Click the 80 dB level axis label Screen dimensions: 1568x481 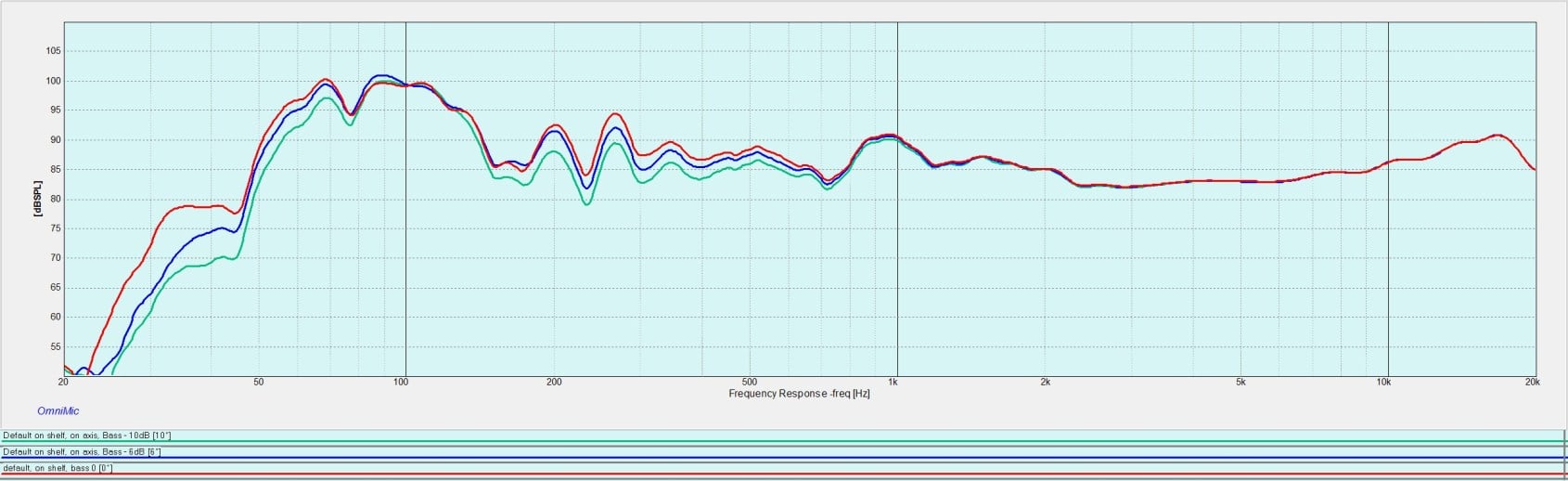click(x=55, y=199)
